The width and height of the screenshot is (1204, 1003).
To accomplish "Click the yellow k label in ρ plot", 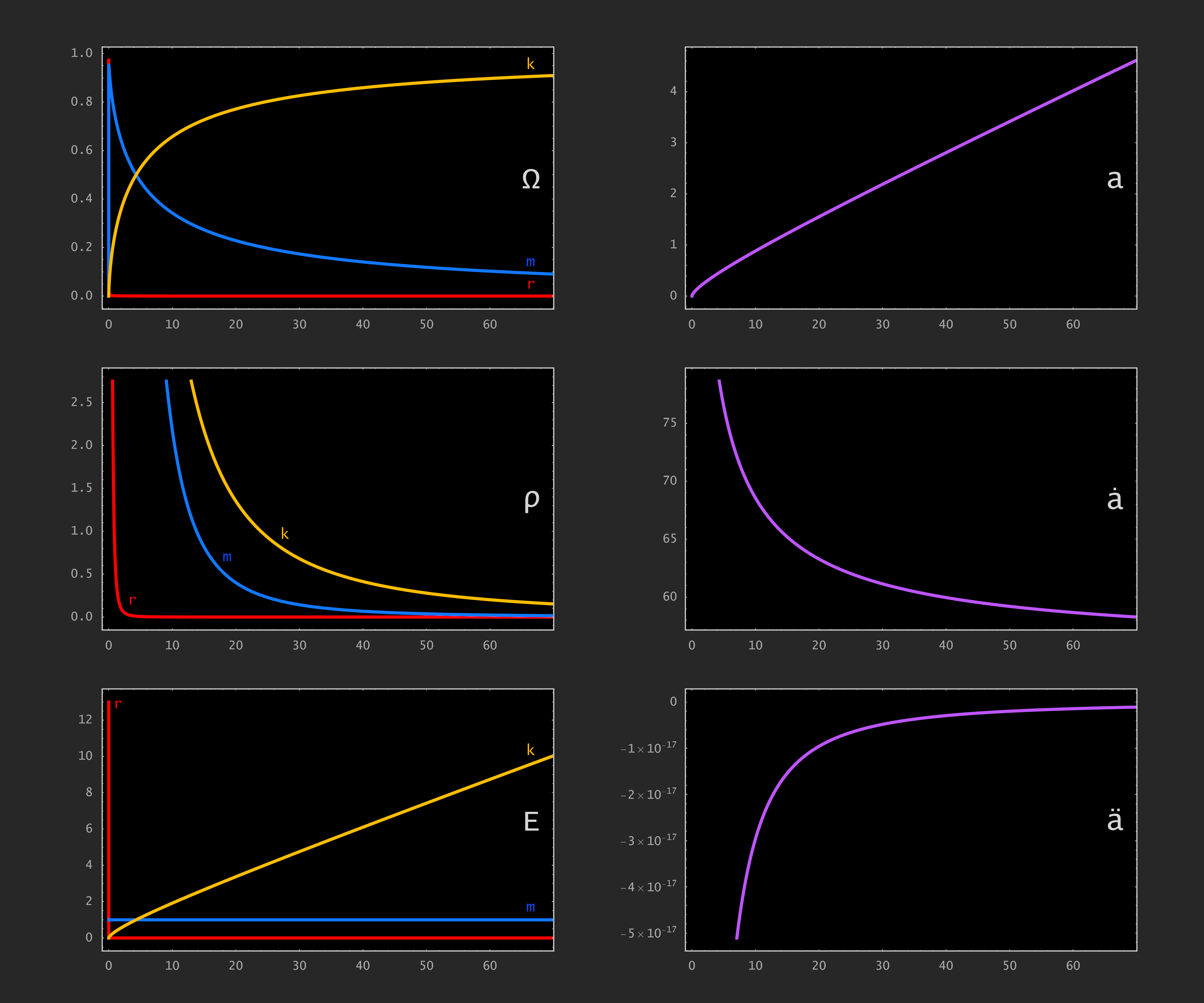I will [284, 533].
